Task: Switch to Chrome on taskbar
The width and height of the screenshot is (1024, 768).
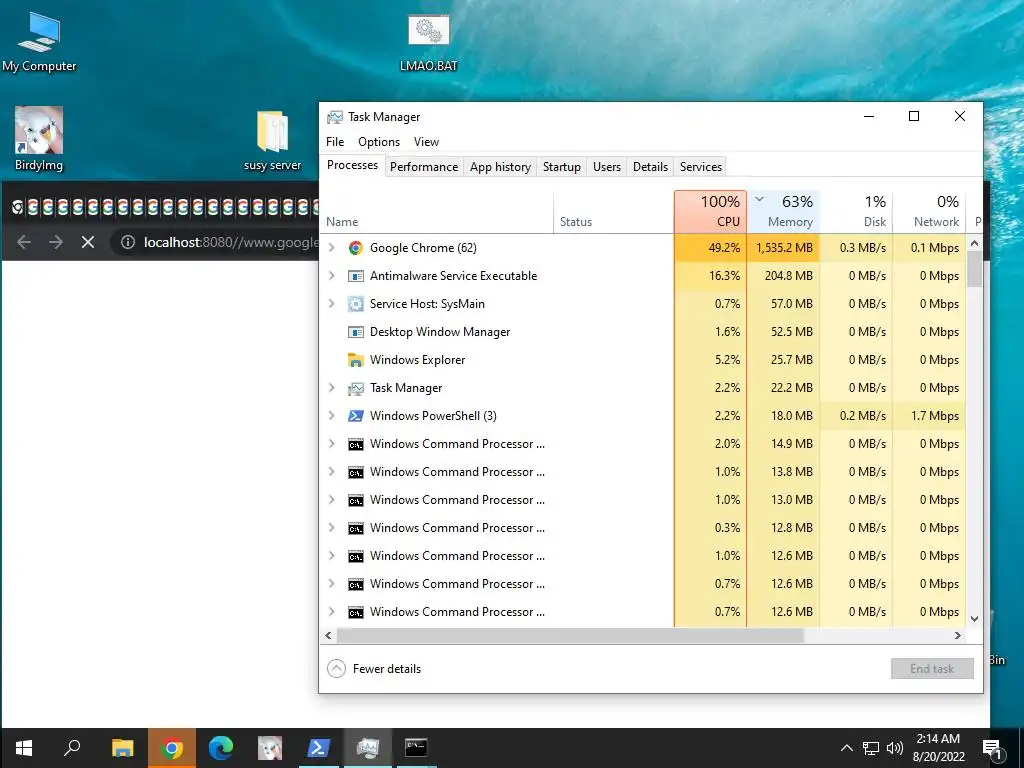Action: point(172,748)
